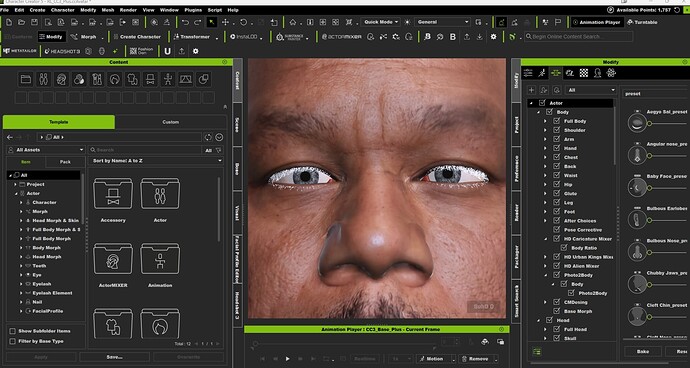Click the Fashion Gen plugin icon
The width and height of the screenshot is (690, 368).
point(142,51)
